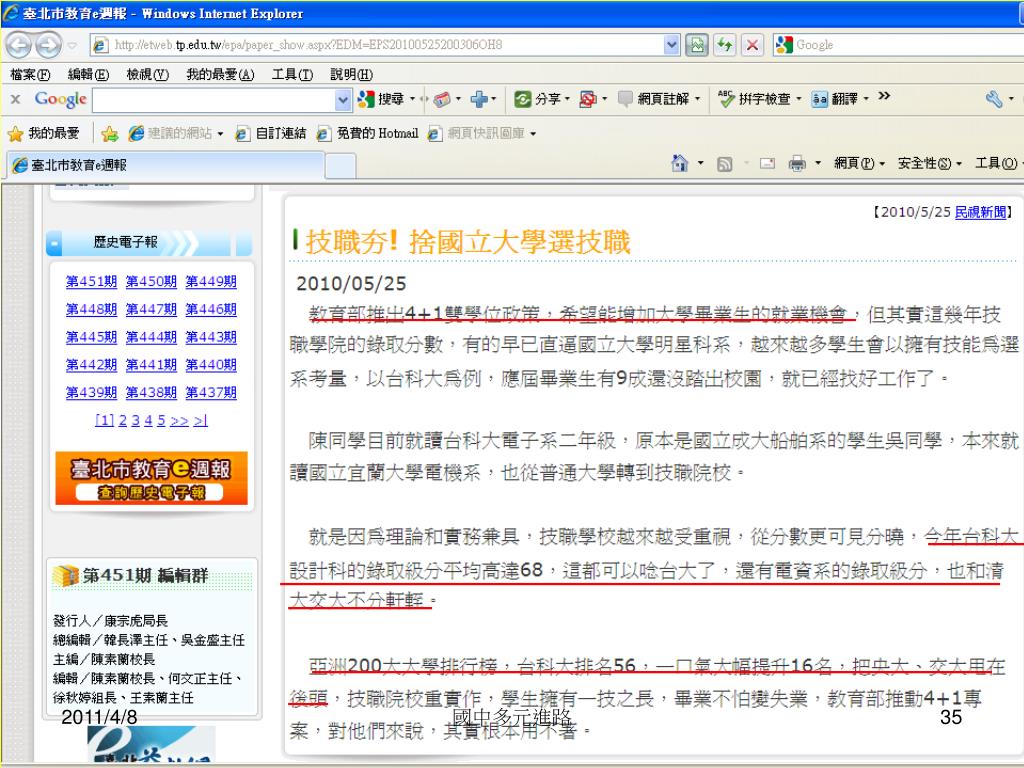Click the 民視新聞 source link
Image resolution: width=1024 pixels, height=768 pixels.
click(x=980, y=212)
